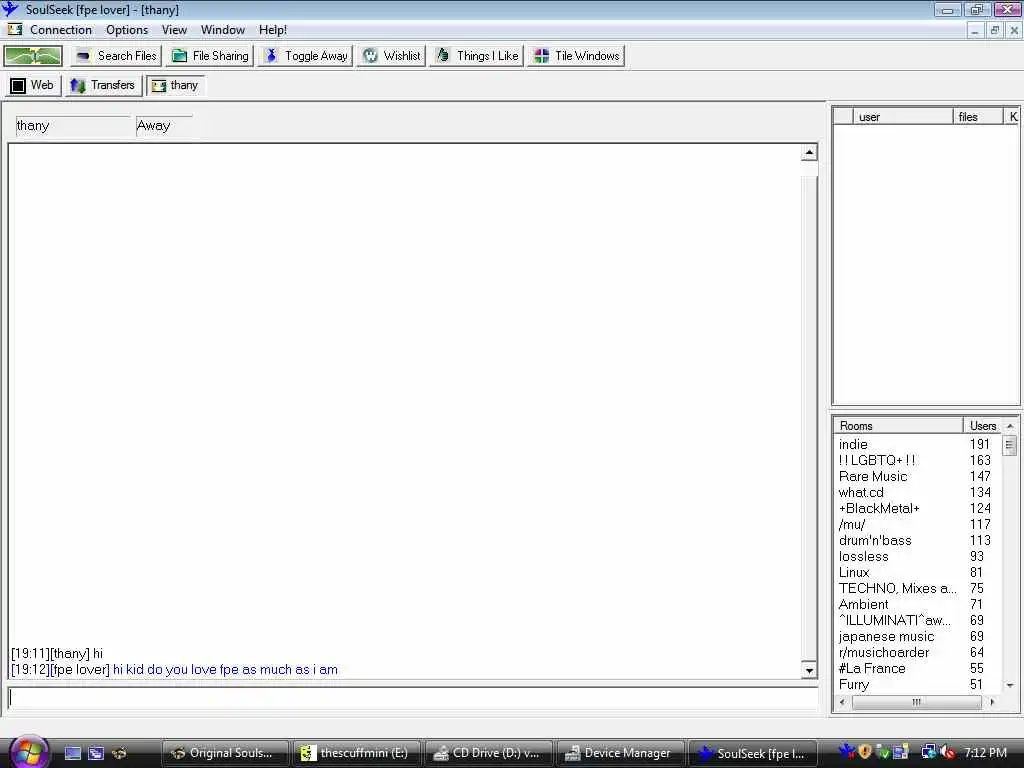
Task: Click the SoulSeek icon in menu bar
Action: coord(14,30)
